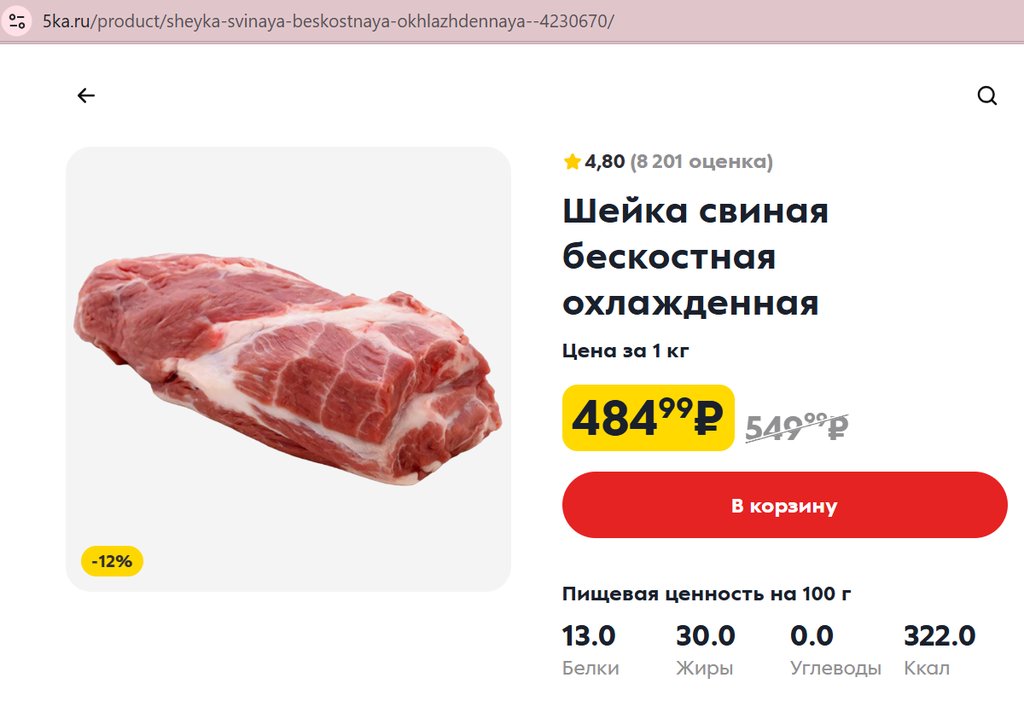The height and width of the screenshot is (701, 1024).
Task: Click the crossed-out old price 549.99 ₽
Action: (x=797, y=427)
